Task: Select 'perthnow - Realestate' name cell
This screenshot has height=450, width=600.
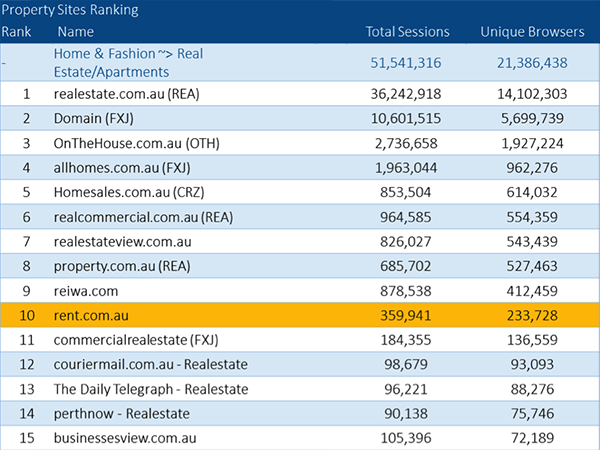Action: 122,414
